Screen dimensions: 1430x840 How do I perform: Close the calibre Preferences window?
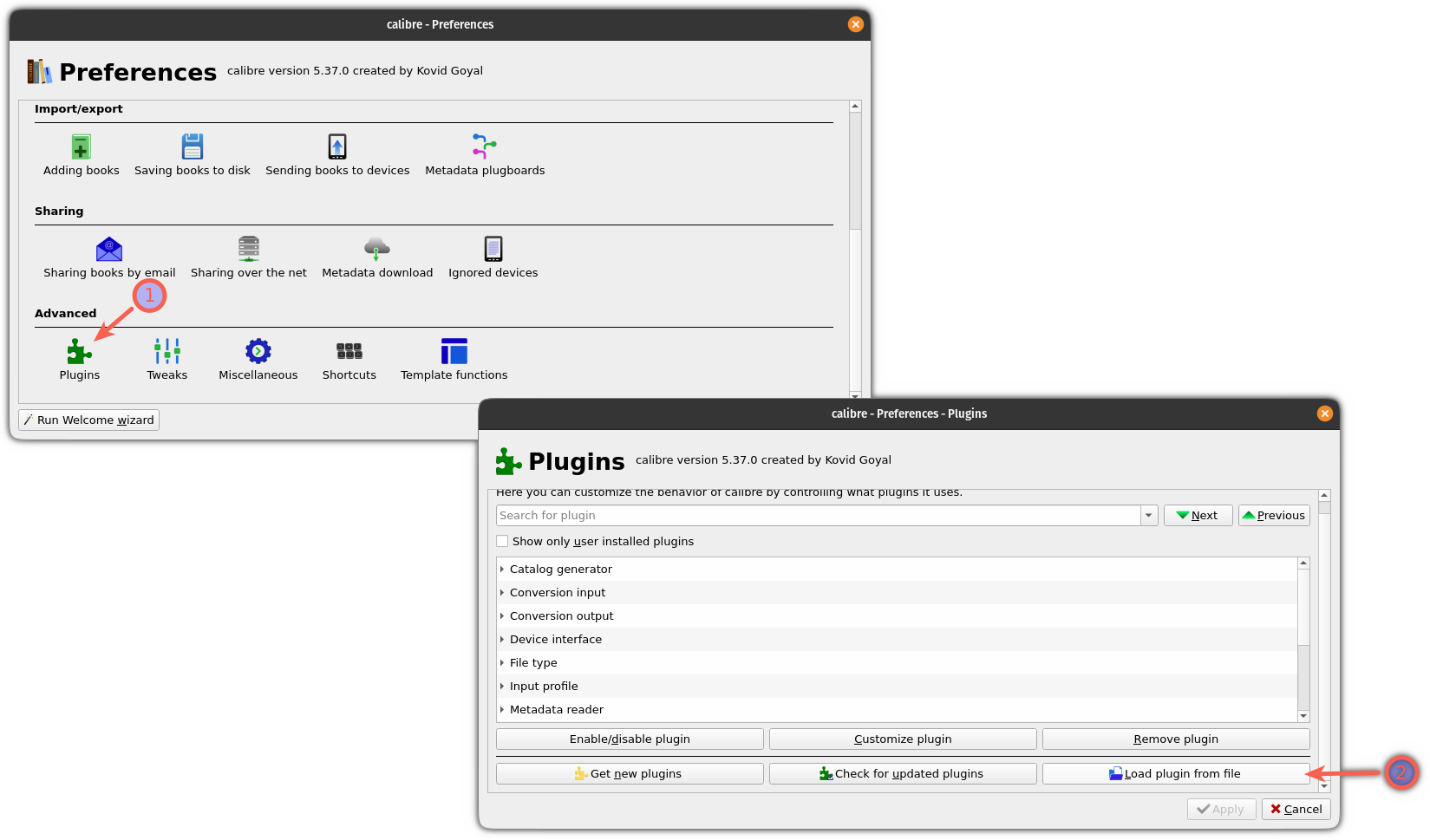tap(856, 24)
